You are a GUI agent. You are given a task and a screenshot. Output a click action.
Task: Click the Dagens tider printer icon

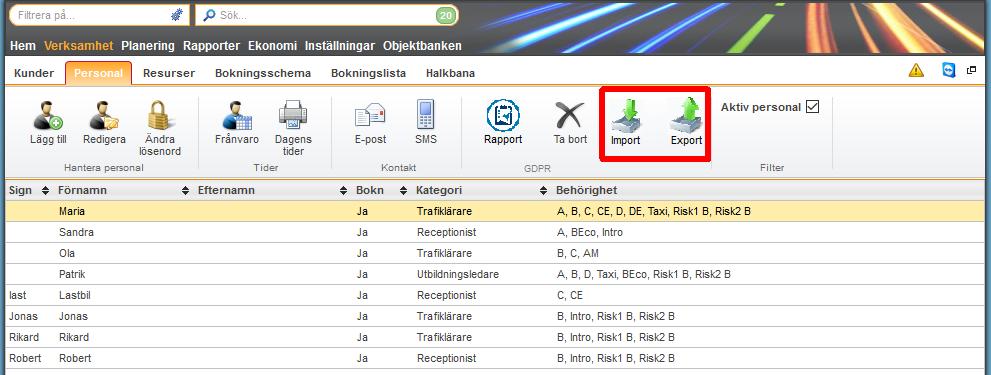pyautogui.click(x=293, y=115)
